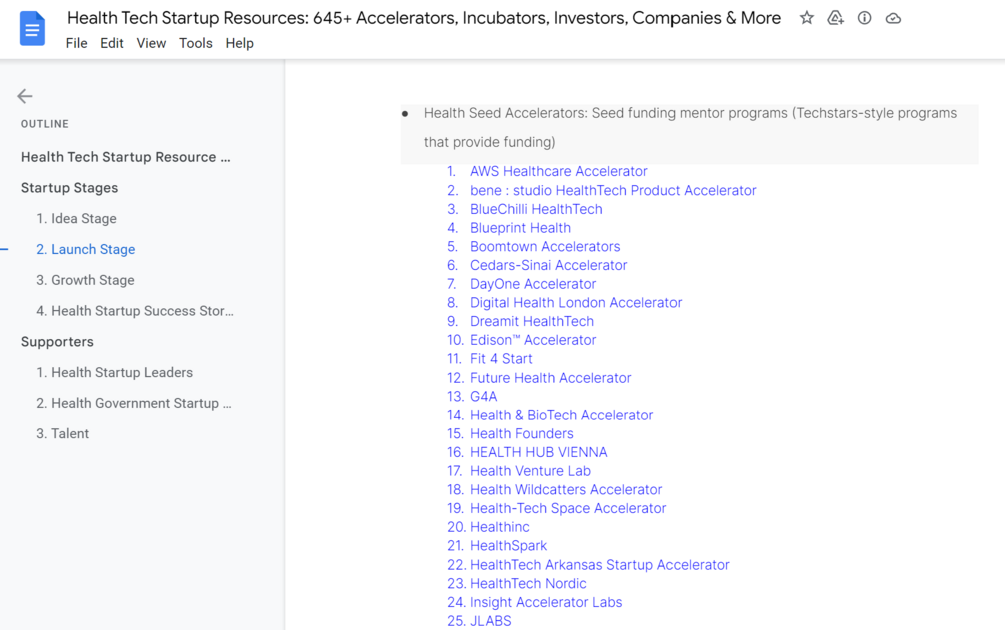Open the Help menu
Image resolution: width=1005 pixels, height=630 pixels.
tap(240, 43)
